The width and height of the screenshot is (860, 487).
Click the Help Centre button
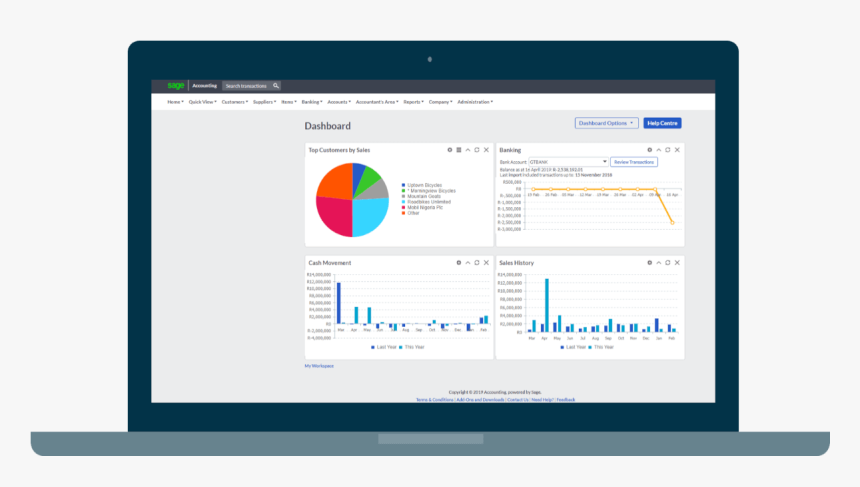coord(663,123)
